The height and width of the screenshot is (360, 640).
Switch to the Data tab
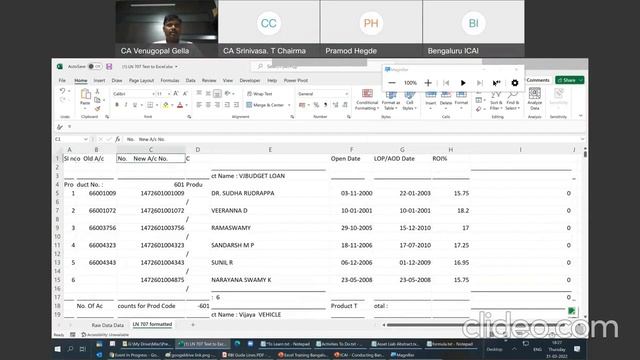[x=191, y=80]
